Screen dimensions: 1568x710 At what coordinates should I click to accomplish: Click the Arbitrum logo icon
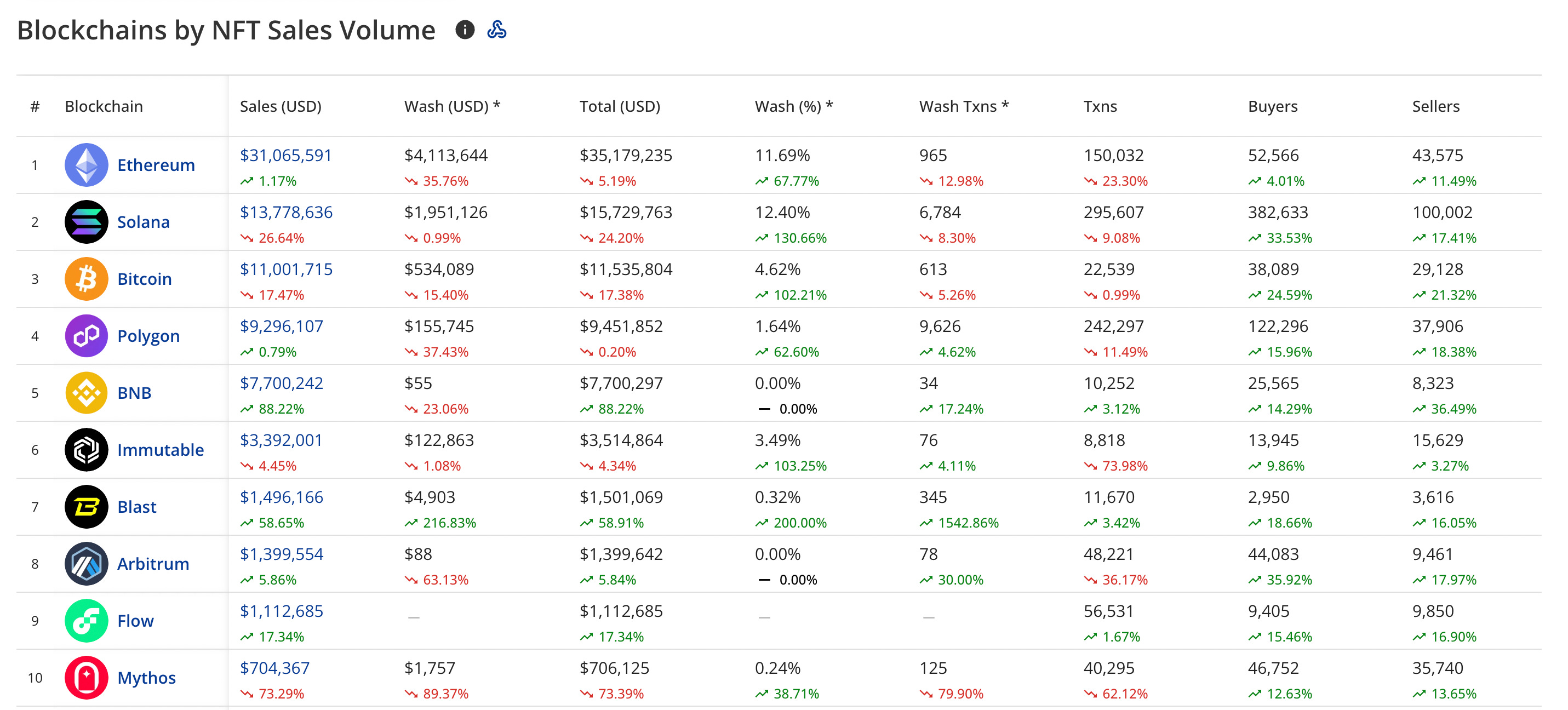pos(87,563)
